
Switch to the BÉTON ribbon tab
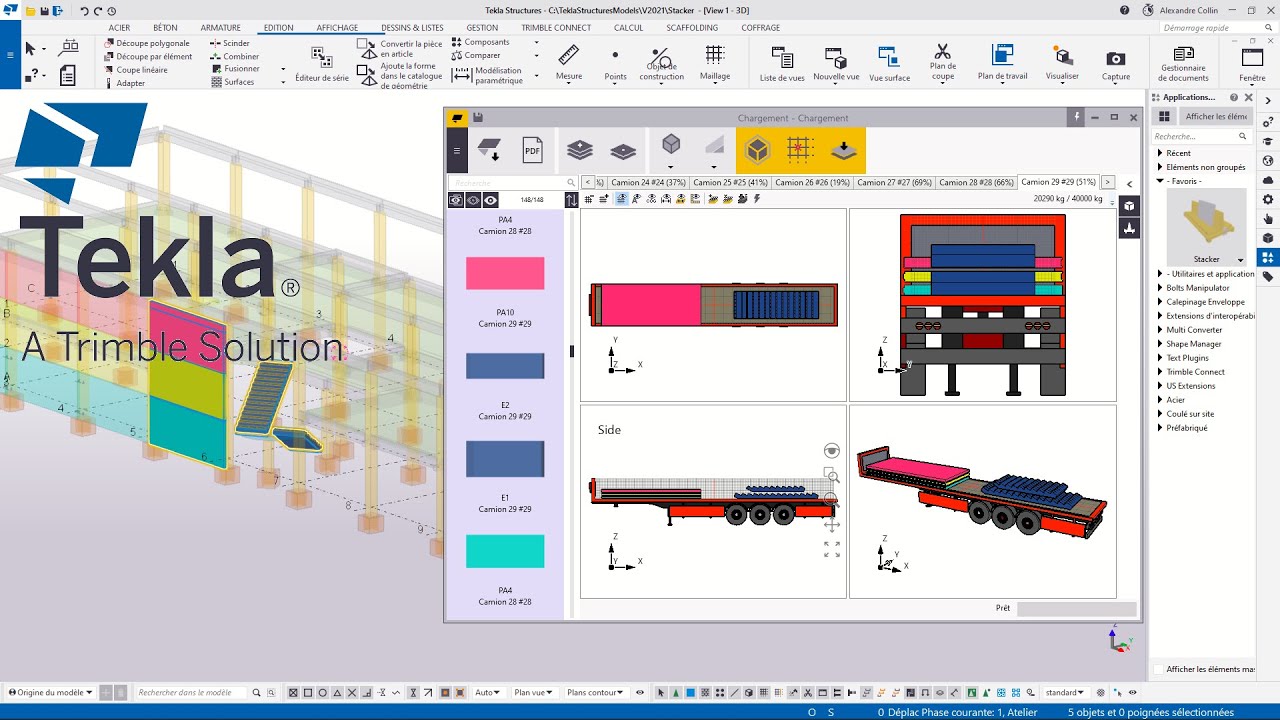(165, 28)
